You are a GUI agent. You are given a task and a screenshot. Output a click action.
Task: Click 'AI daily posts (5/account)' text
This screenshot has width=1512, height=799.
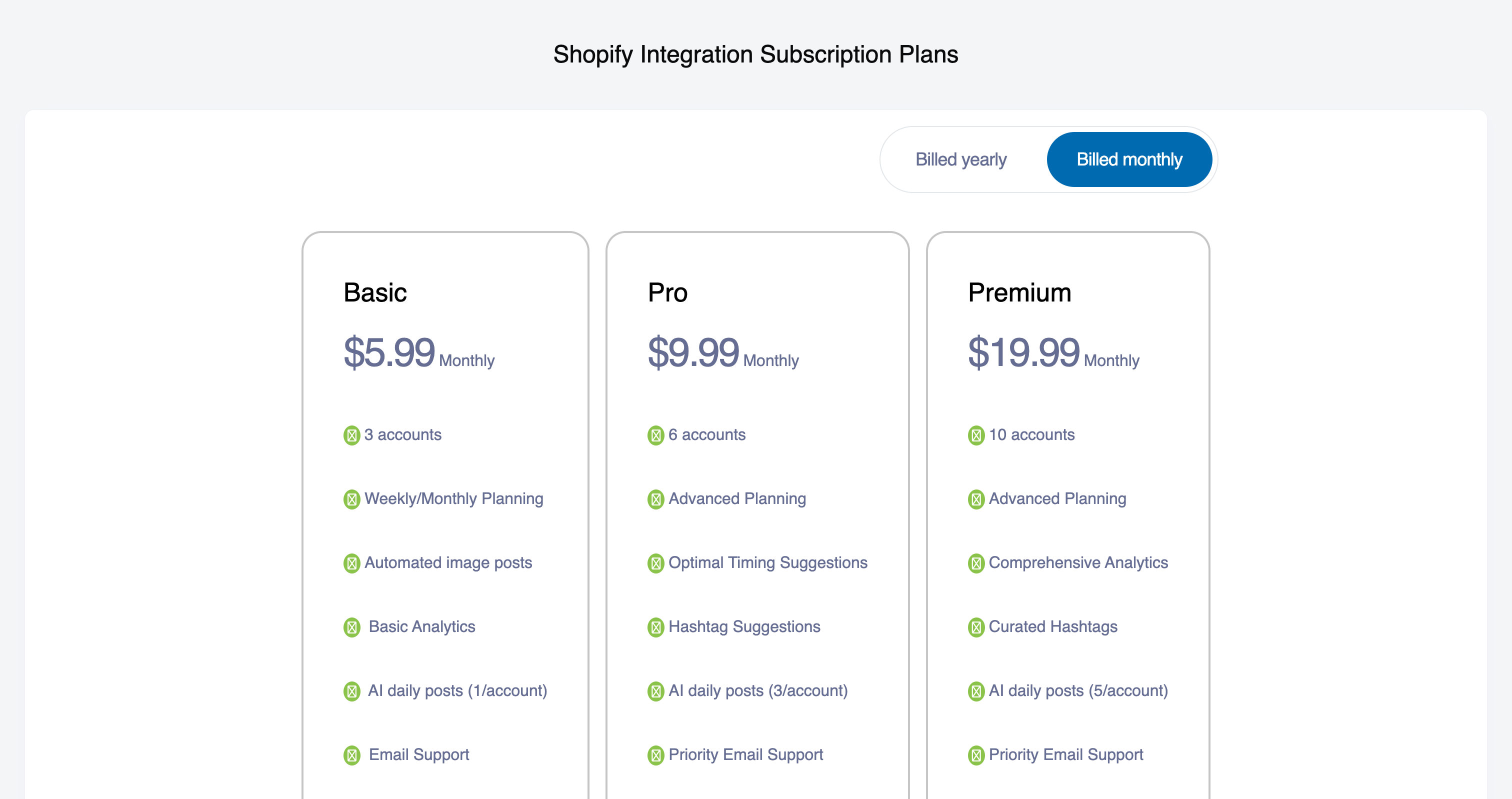point(1078,691)
